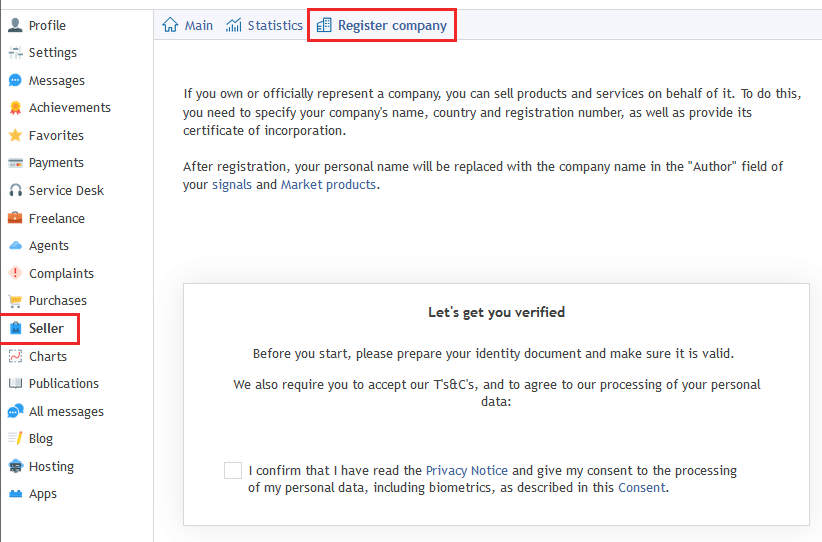Image resolution: width=822 pixels, height=542 pixels.
Task: Switch to the Statistics tab
Action: tap(264, 25)
